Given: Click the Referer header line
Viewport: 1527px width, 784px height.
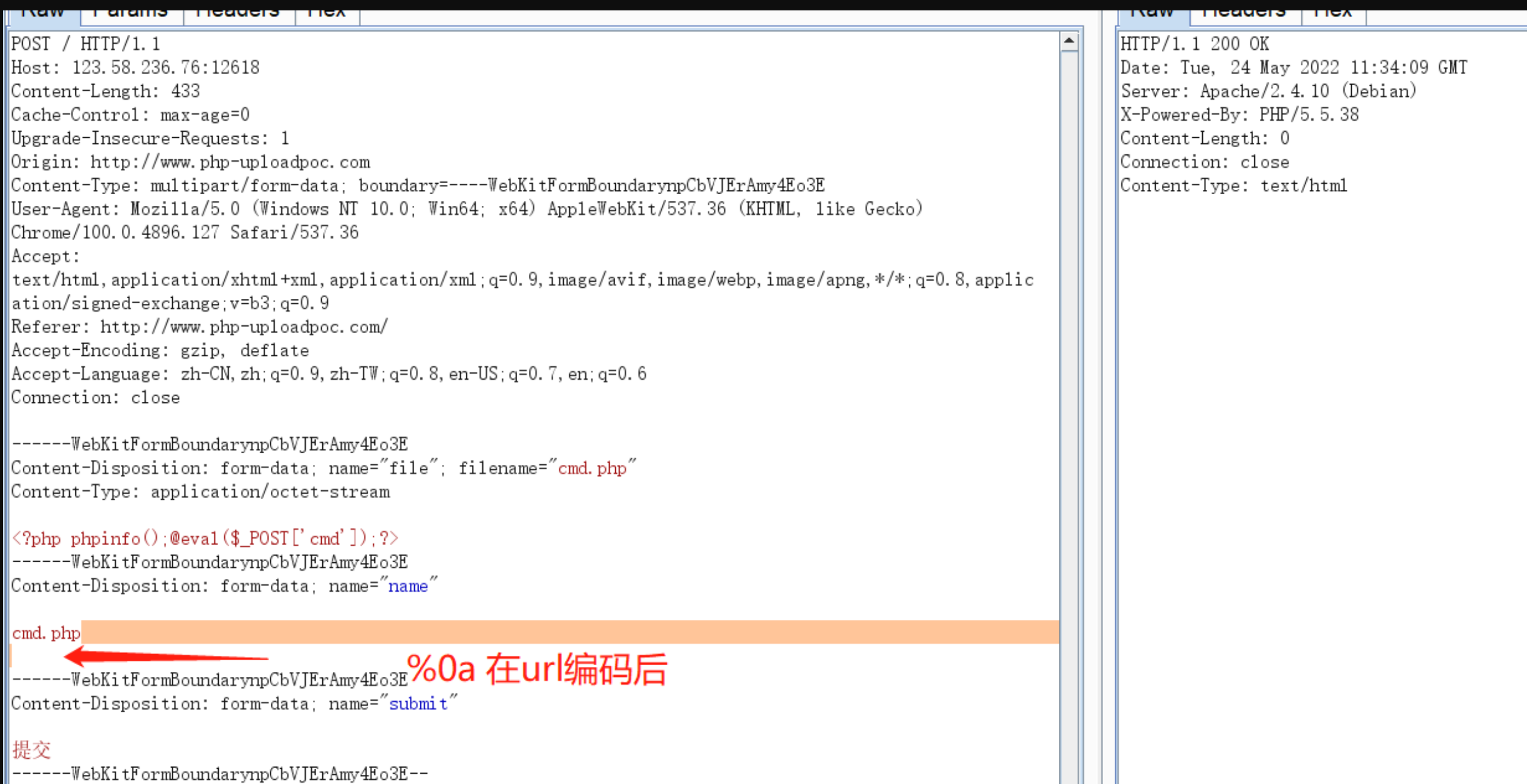Looking at the screenshot, I should [x=200, y=327].
